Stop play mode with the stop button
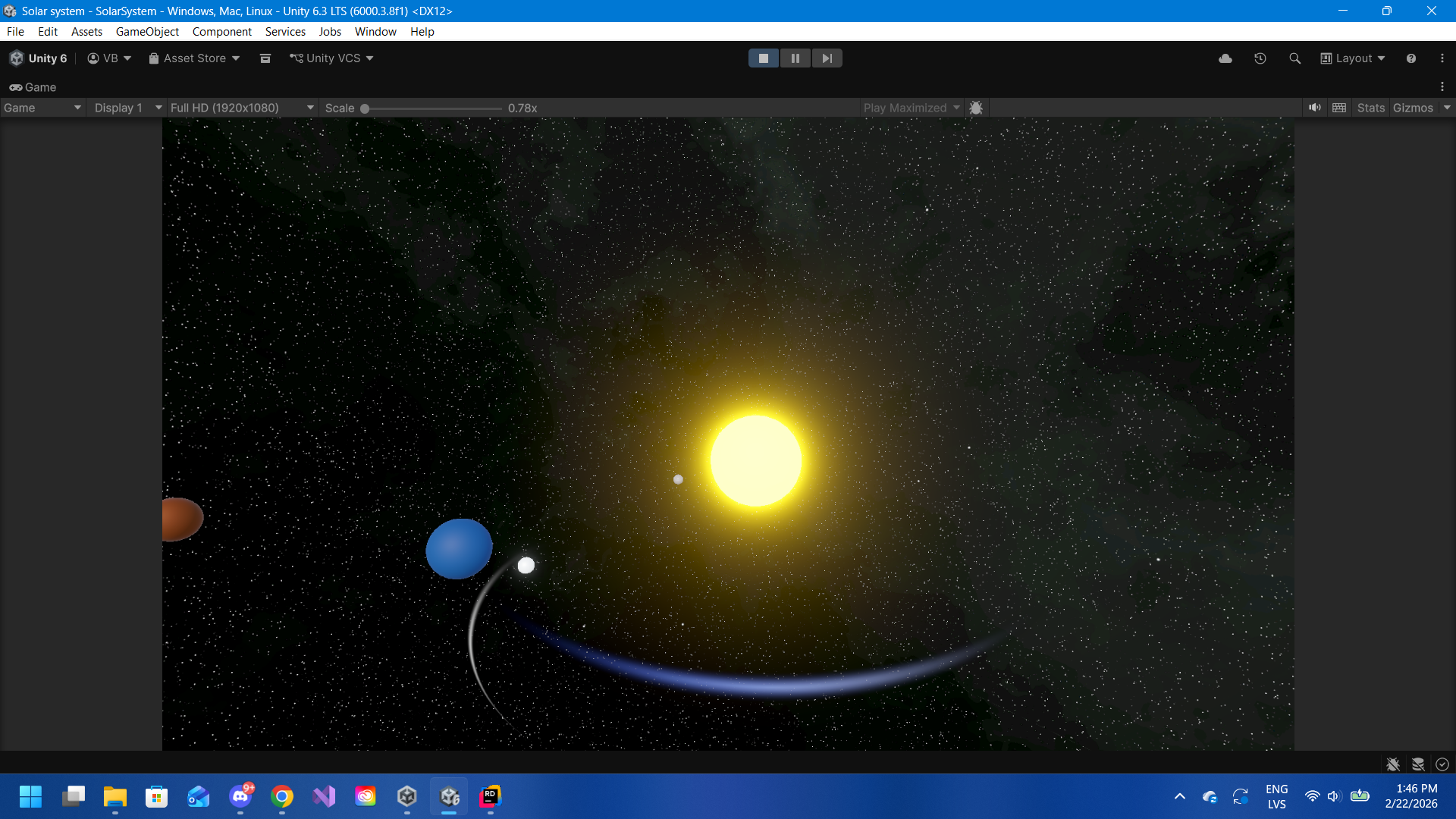The height and width of the screenshot is (819, 1456). click(763, 58)
